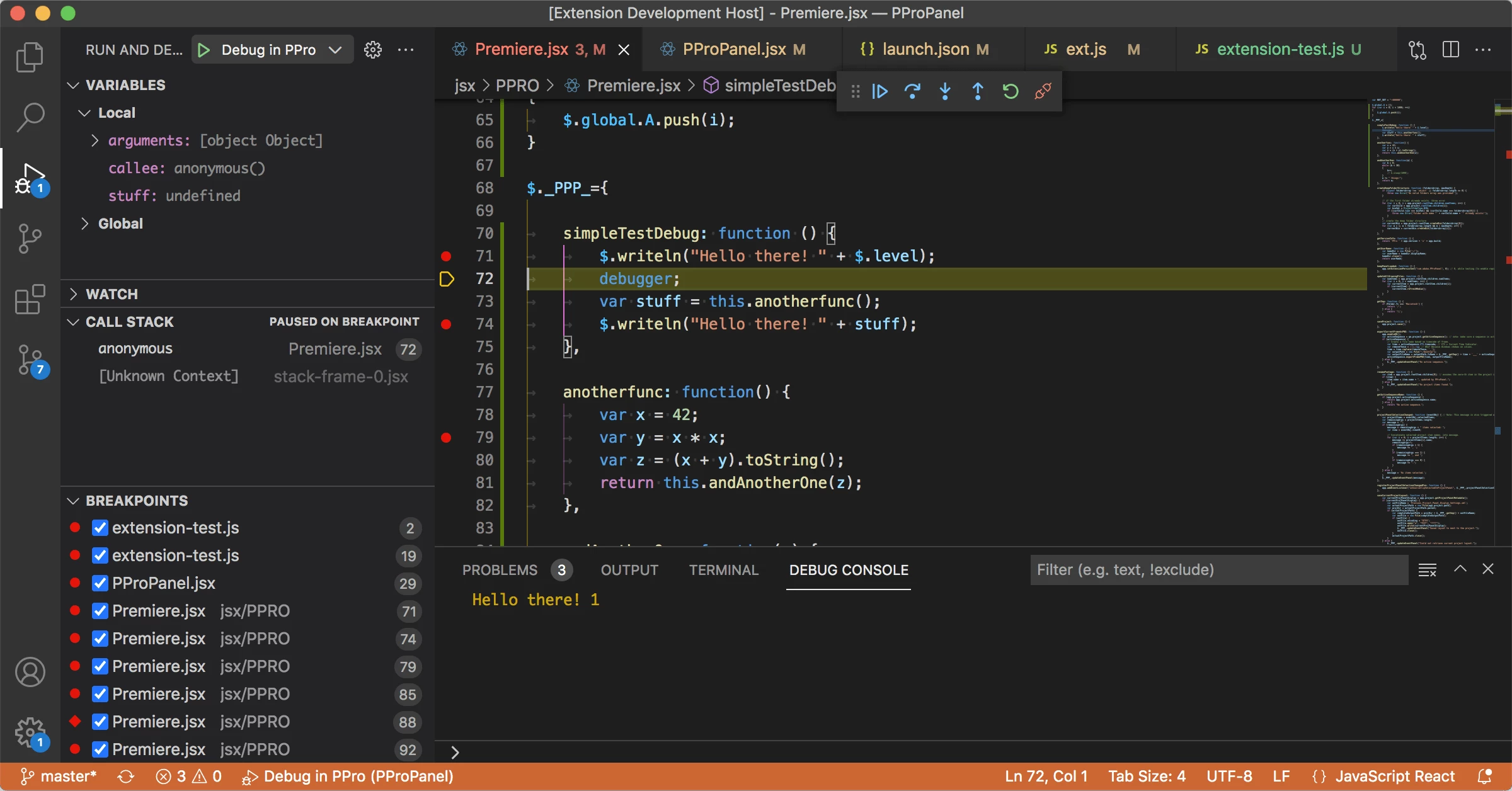This screenshot has height=791, width=1512.
Task: Click the Restart debug session icon
Action: pyautogui.click(x=1011, y=92)
